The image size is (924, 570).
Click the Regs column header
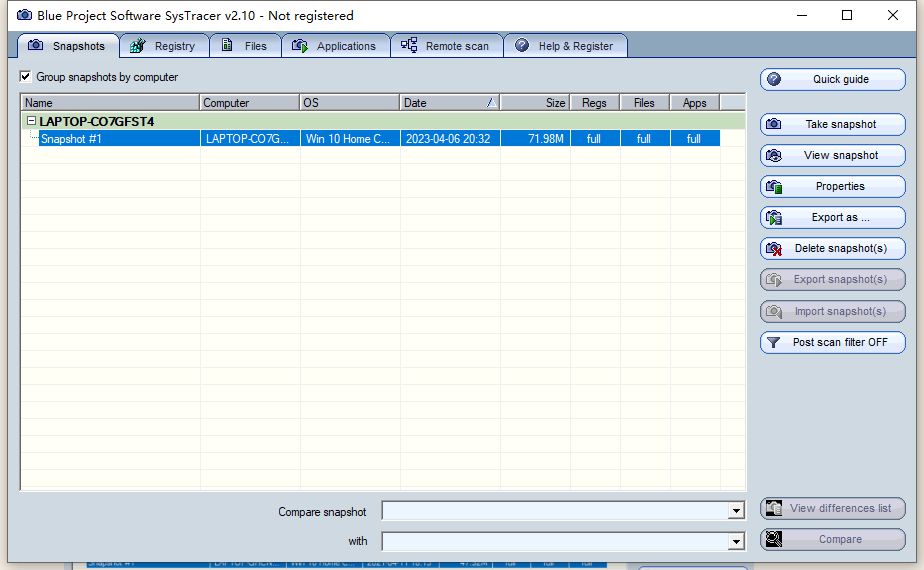[x=595, y=103]
